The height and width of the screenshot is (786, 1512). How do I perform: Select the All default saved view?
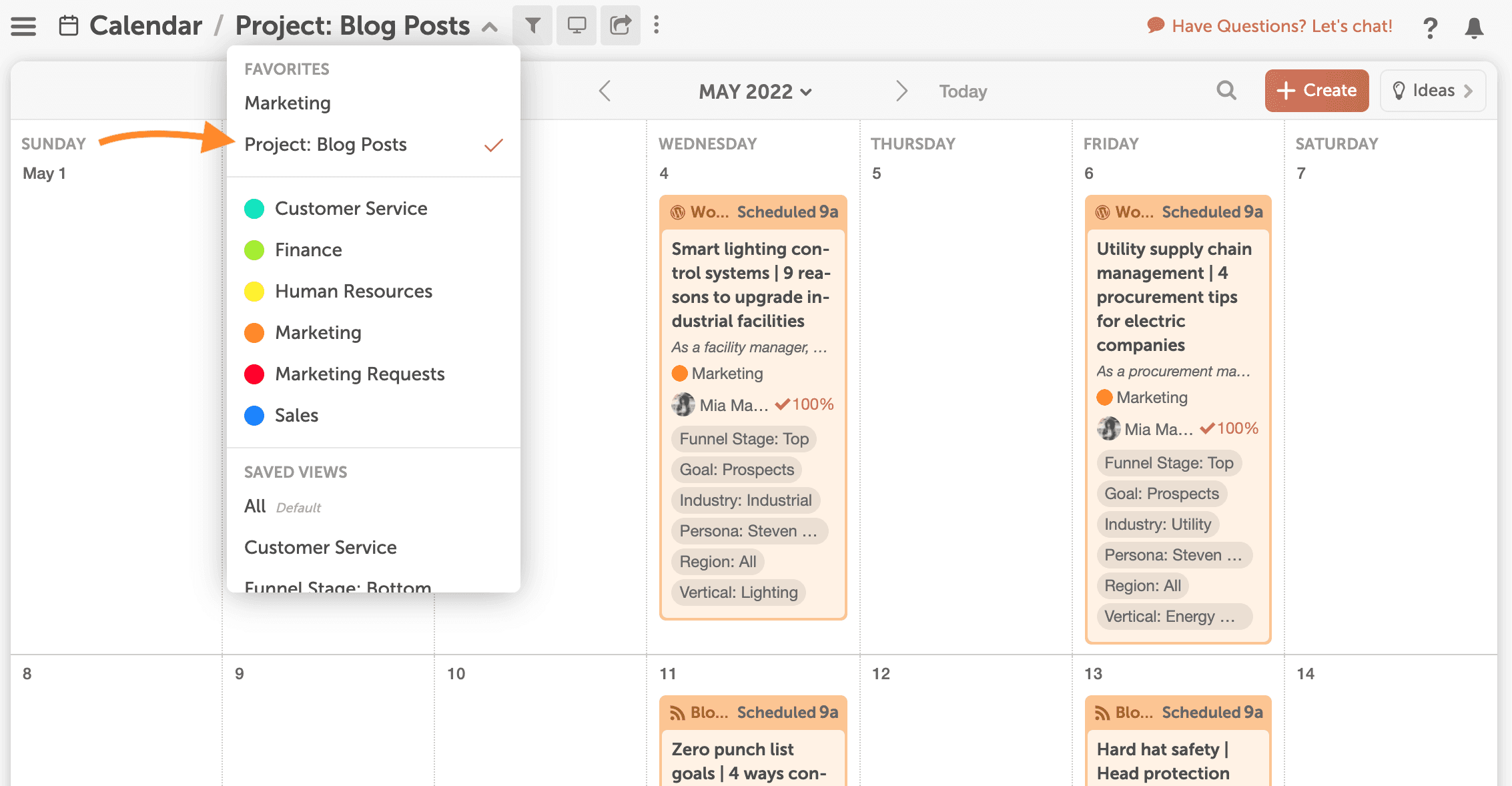pyautogui.click(x=283, y=506)
